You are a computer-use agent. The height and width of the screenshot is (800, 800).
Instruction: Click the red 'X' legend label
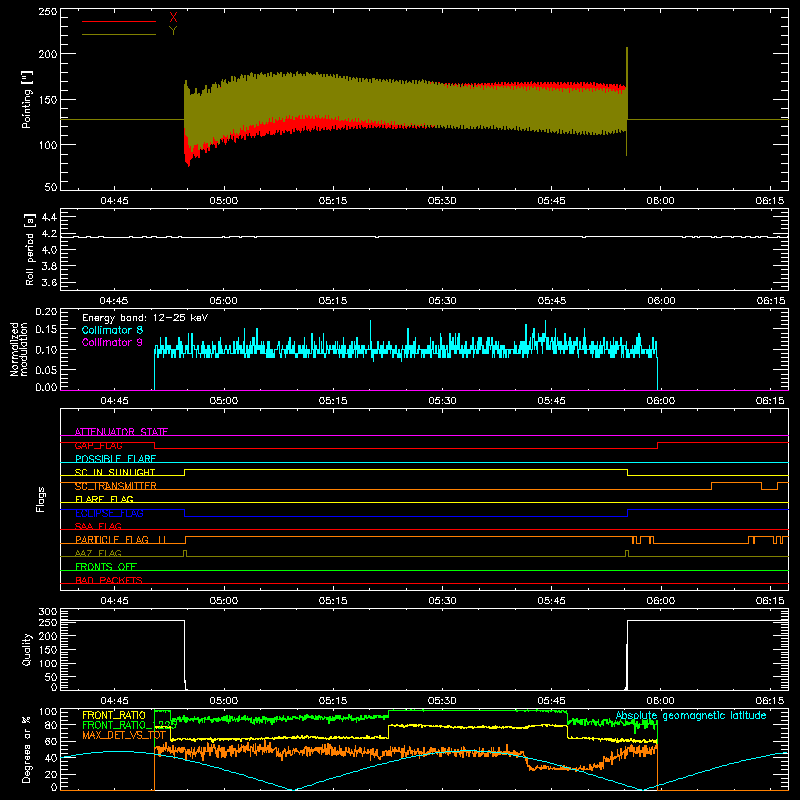click(173, 17)
